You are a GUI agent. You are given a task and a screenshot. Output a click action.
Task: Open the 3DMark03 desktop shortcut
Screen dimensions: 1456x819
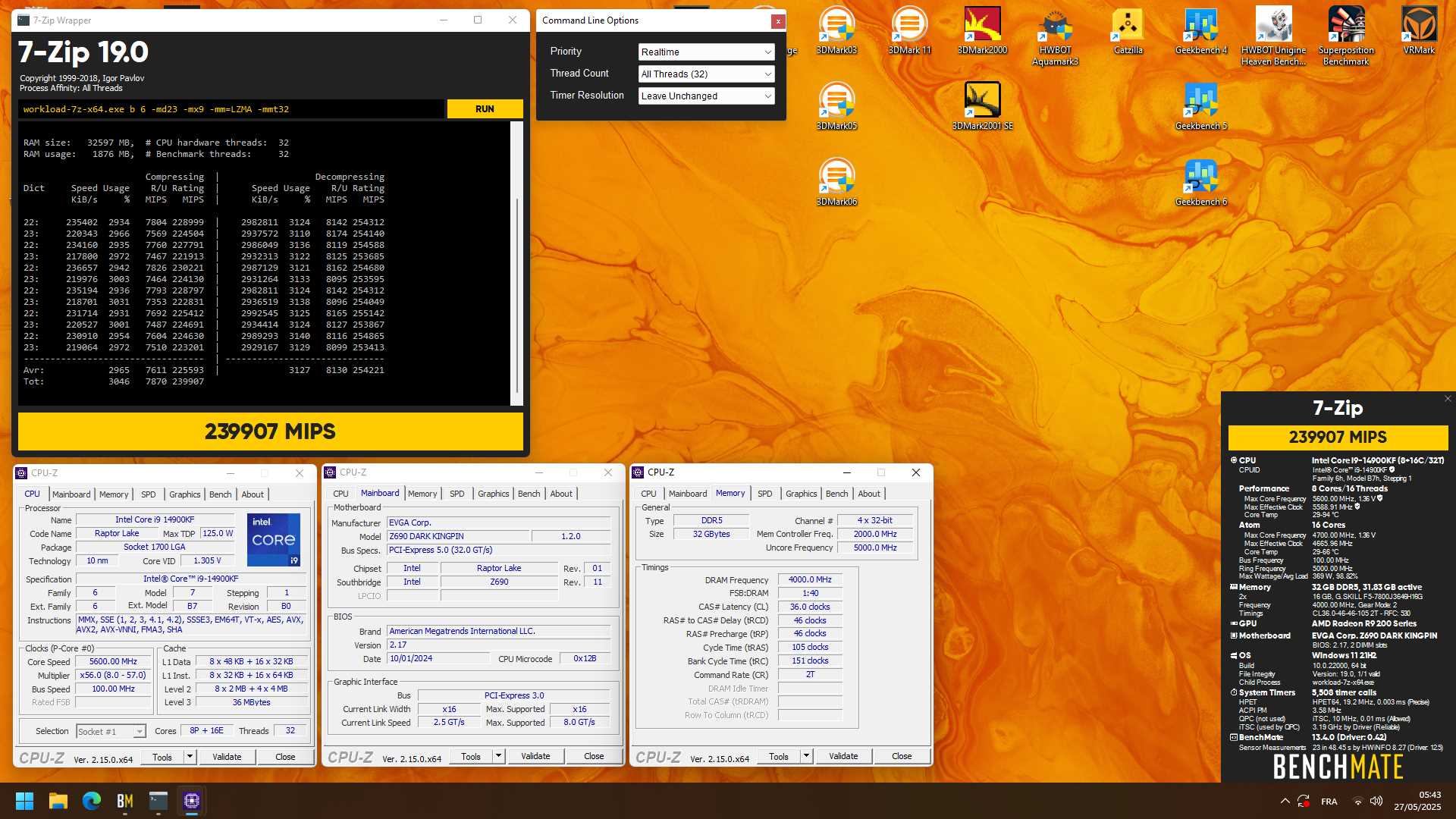click(x=836, y=30)
